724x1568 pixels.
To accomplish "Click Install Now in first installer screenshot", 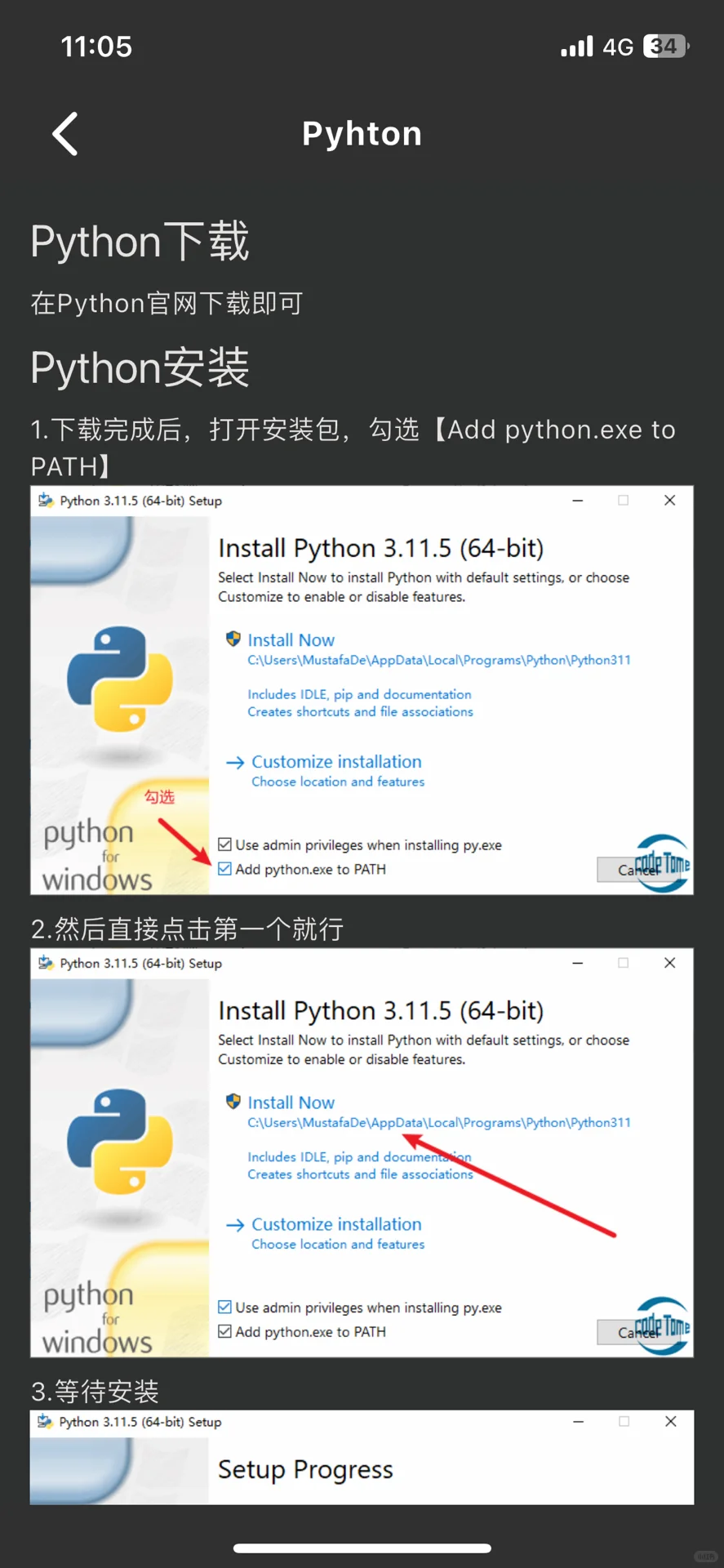I will click(x=291, y=640).
